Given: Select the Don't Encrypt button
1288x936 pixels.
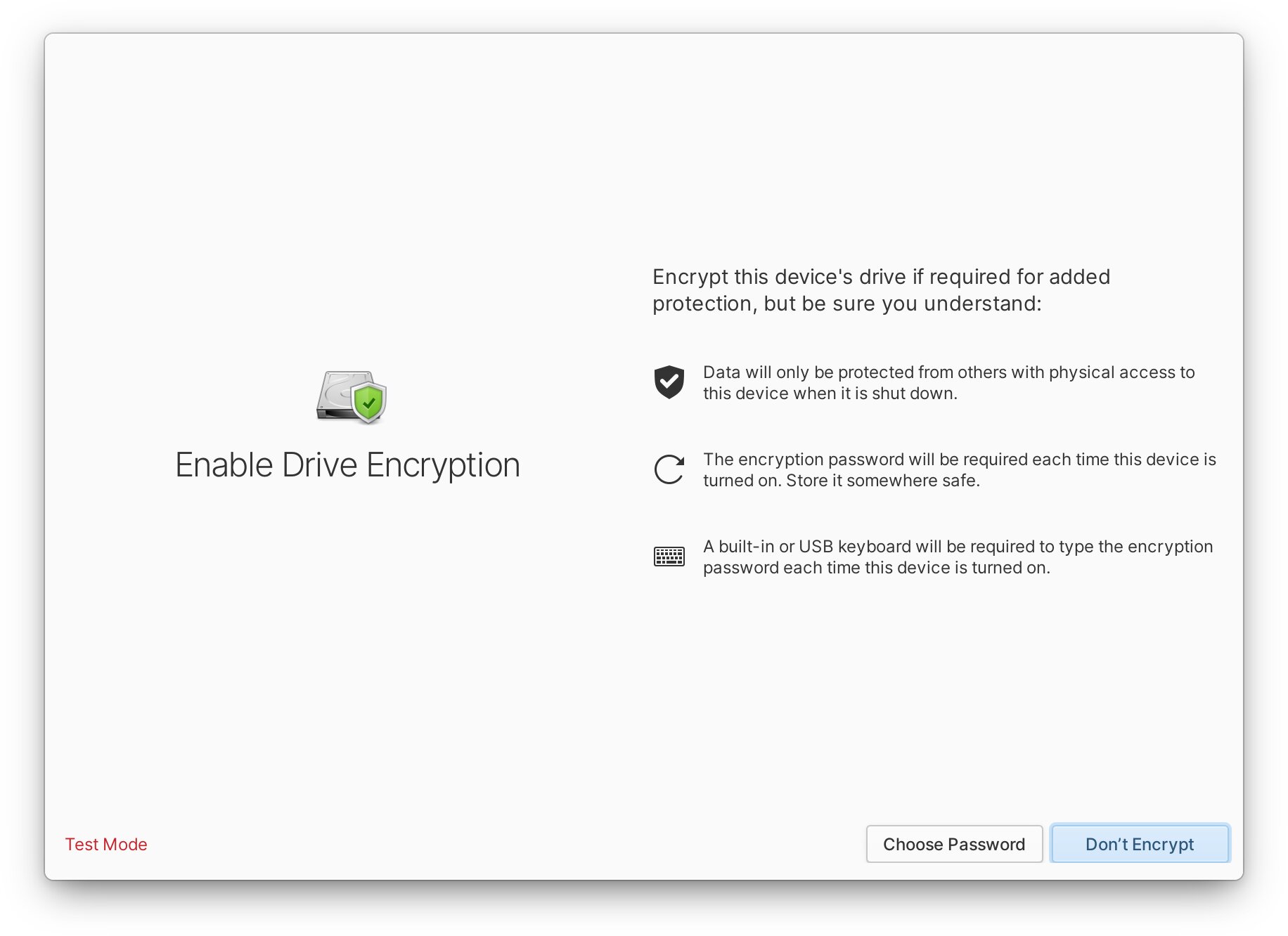Looking at the screenshot, I should tap(1139, 844).
